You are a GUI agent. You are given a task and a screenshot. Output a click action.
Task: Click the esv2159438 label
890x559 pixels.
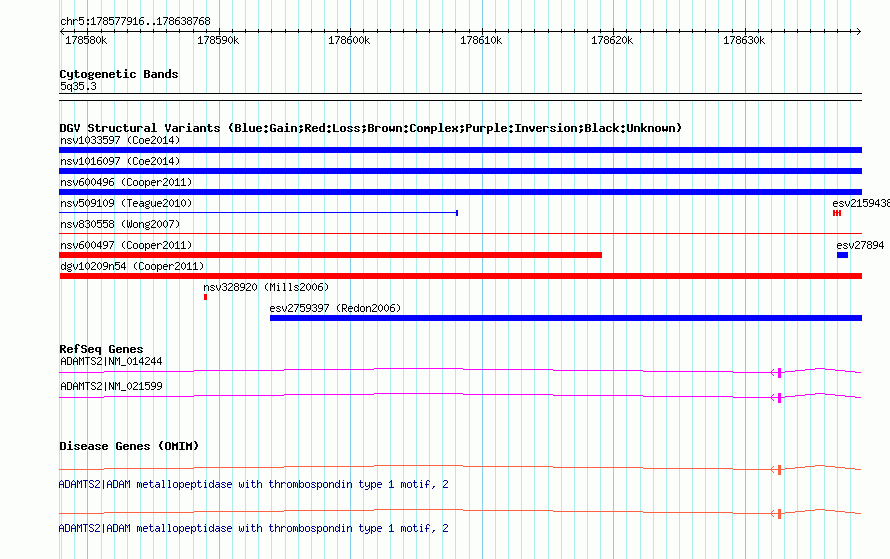[860, 203]
